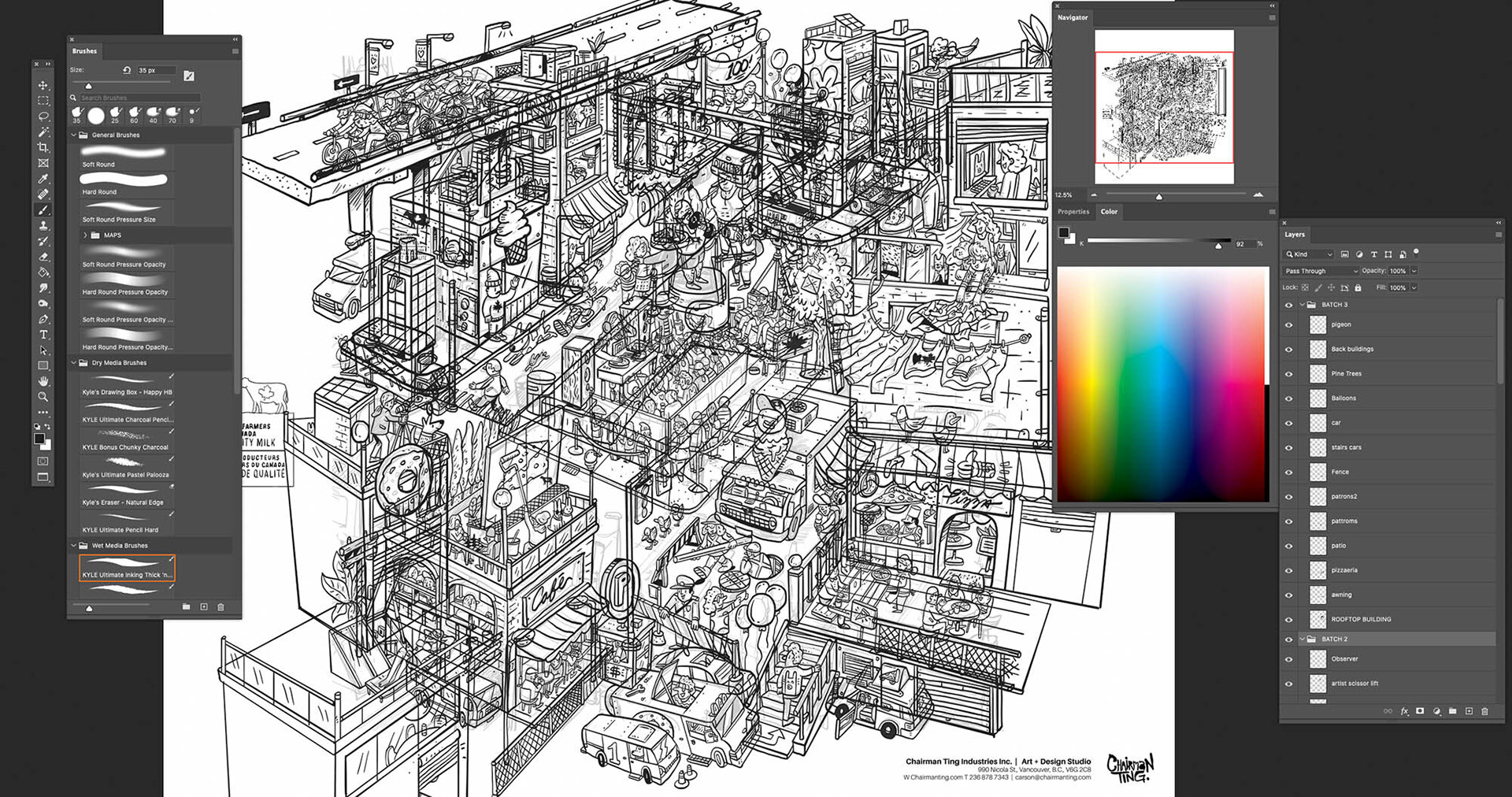Collapse the Dry Media Brushes folder
Image resolution: width=1512 pixels, height=797 pixels.
pyautogui.click(x=74, y=363)
